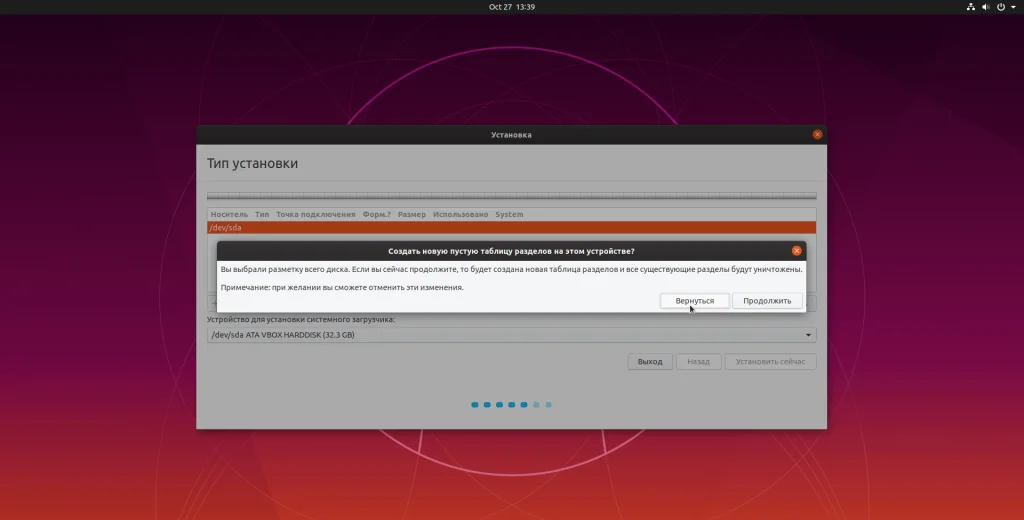The height and width of the screenshot is (520, 1024).
Task: Open the volume icon in top bar
Action: coord(985,7)
